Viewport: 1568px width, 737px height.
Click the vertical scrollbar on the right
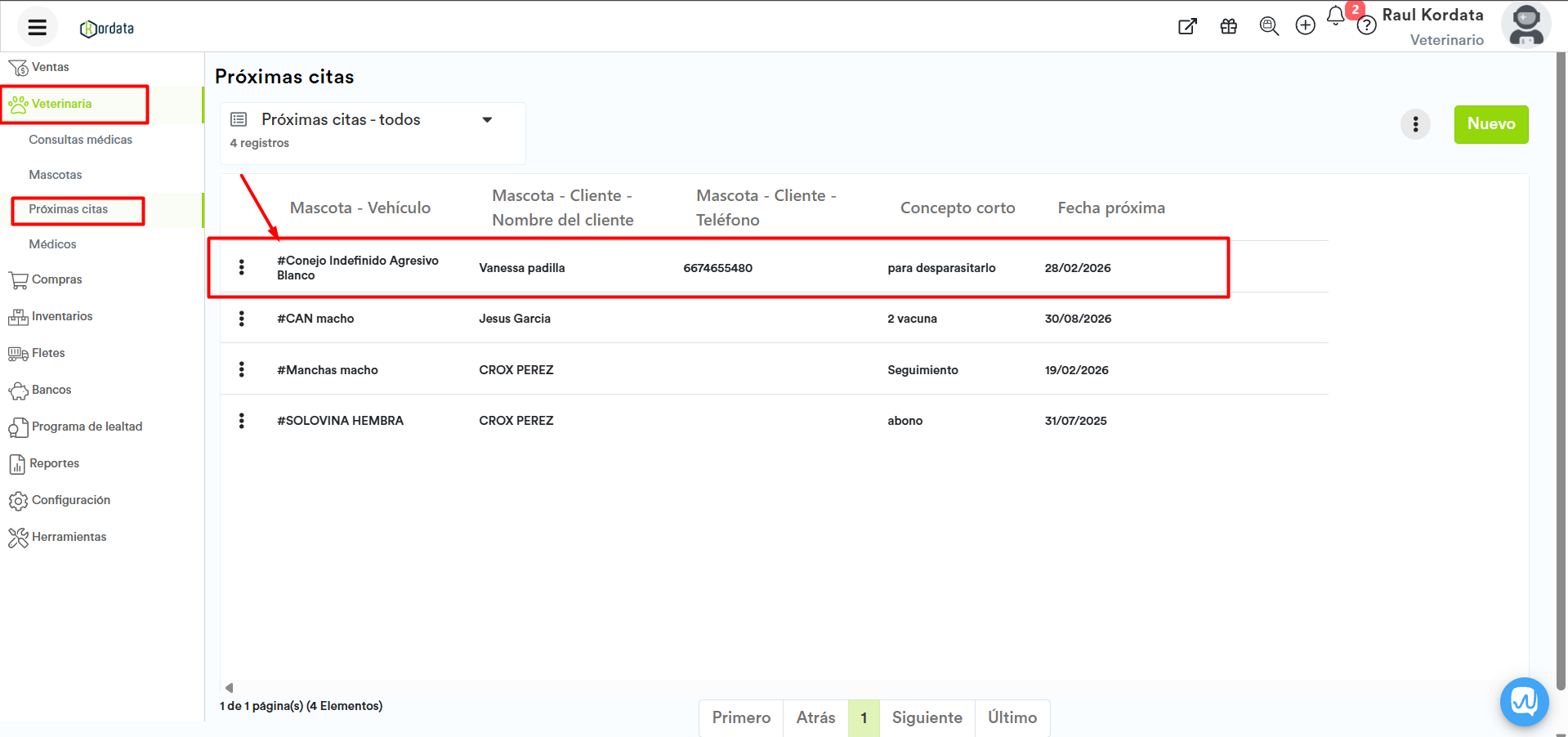pyautogui.click(x=1561, y=368)
